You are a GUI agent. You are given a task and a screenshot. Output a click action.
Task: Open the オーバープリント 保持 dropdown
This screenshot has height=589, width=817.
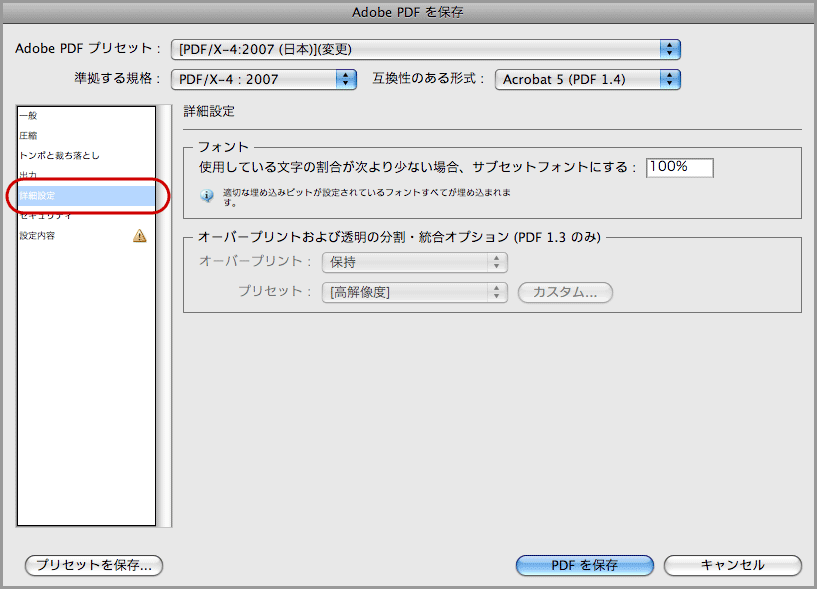[415, 262]
